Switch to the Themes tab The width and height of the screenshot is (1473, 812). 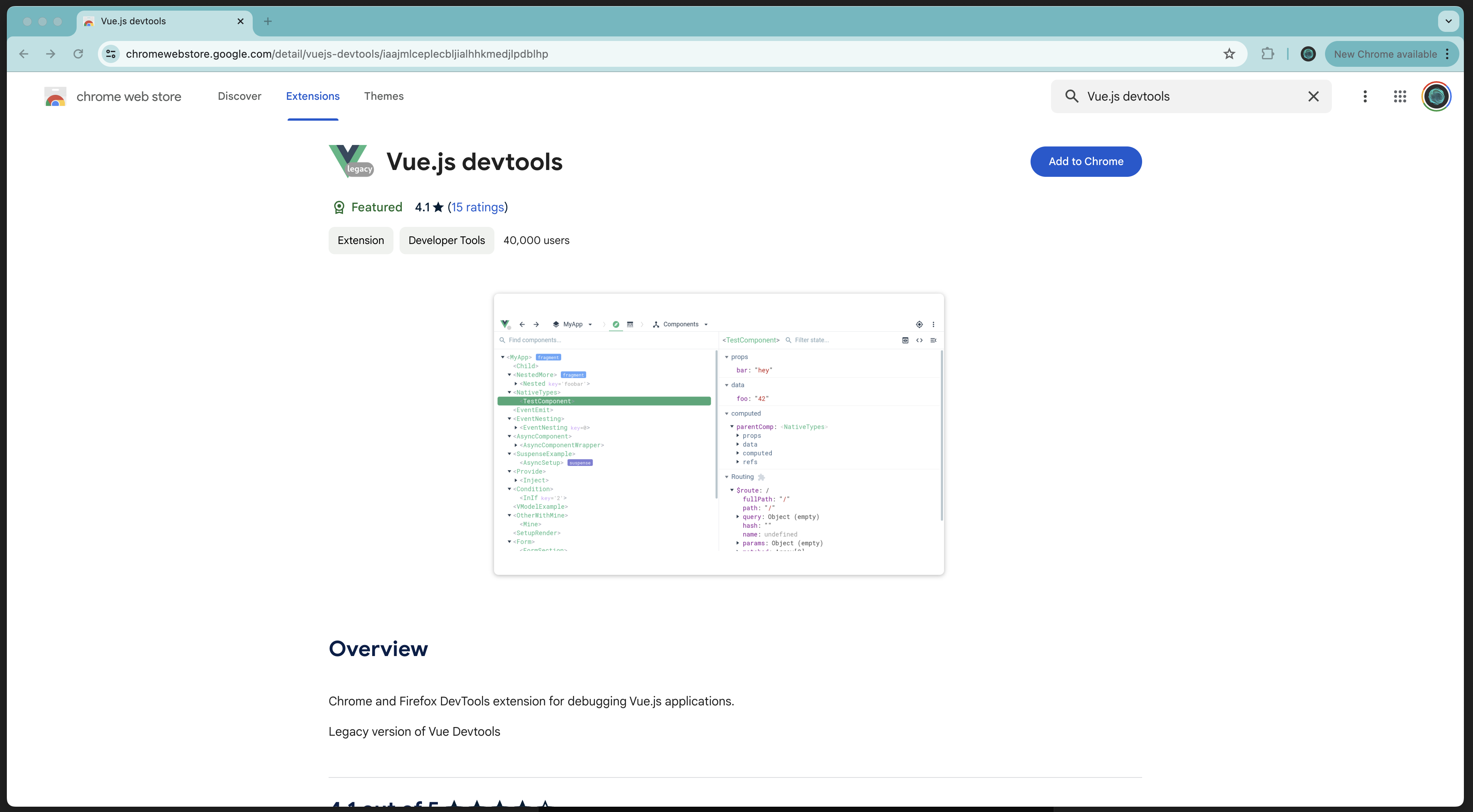[x=384, y=96]
